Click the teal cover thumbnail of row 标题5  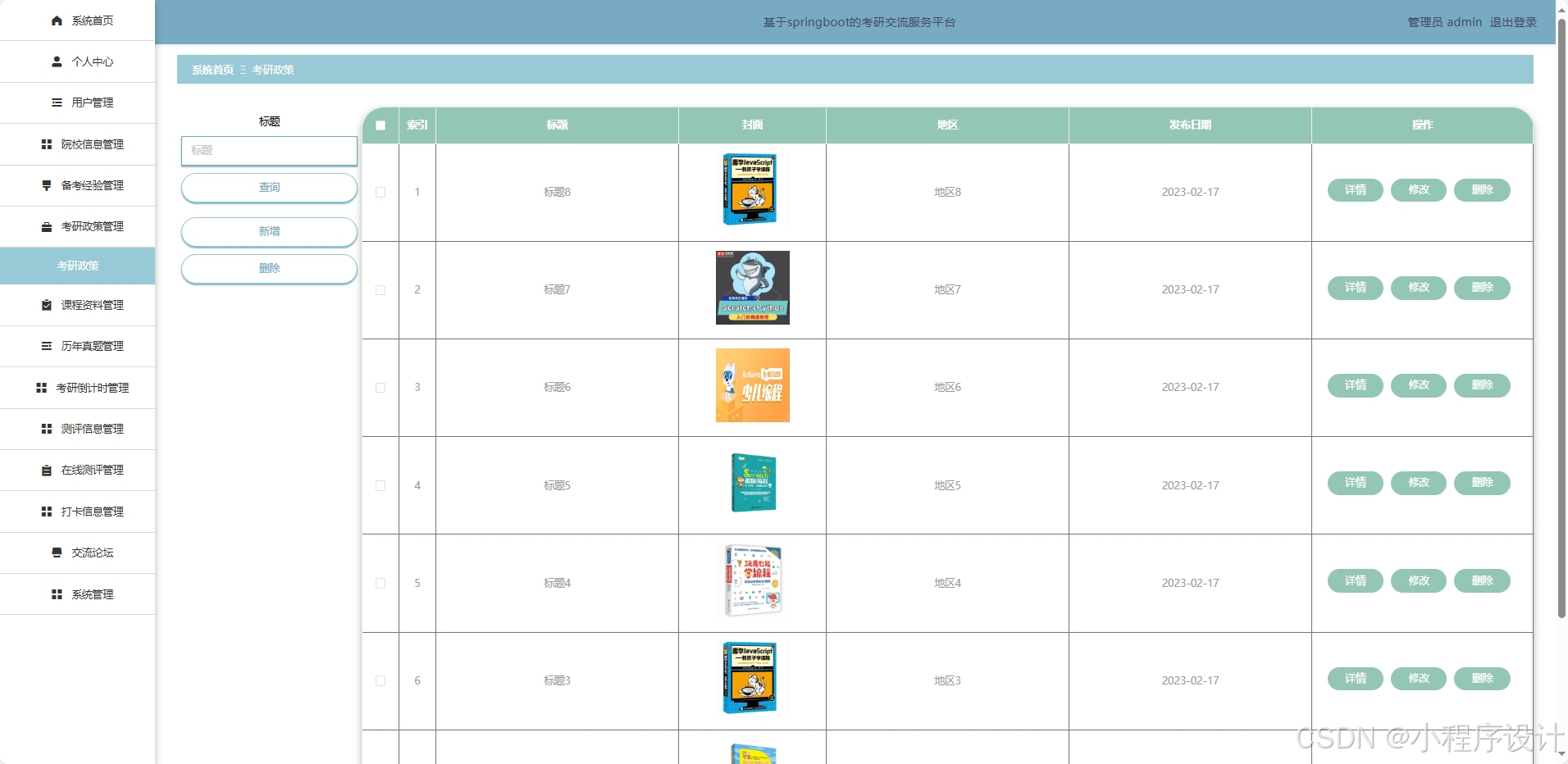[752, 483]
